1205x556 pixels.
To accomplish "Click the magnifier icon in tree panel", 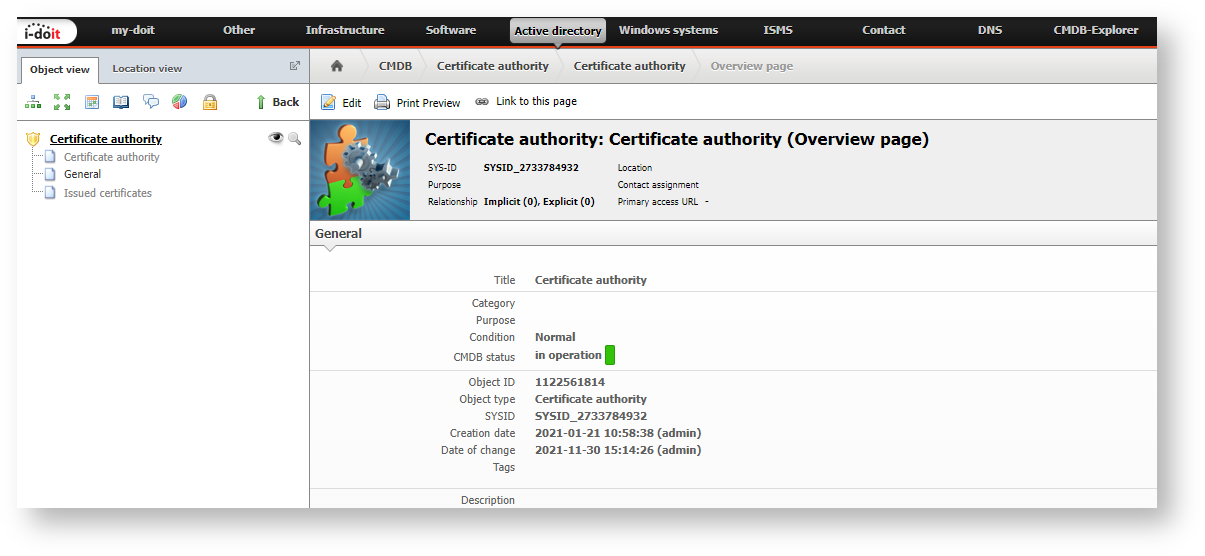I will coord(295,139).
